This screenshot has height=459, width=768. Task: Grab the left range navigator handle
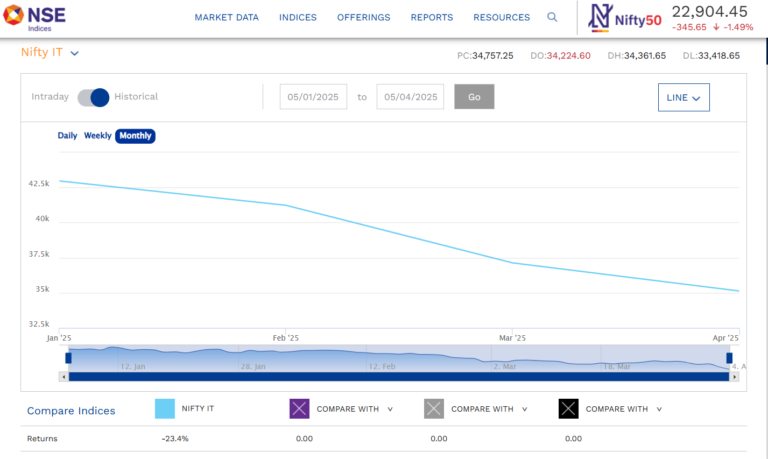(x=69, y=358)
